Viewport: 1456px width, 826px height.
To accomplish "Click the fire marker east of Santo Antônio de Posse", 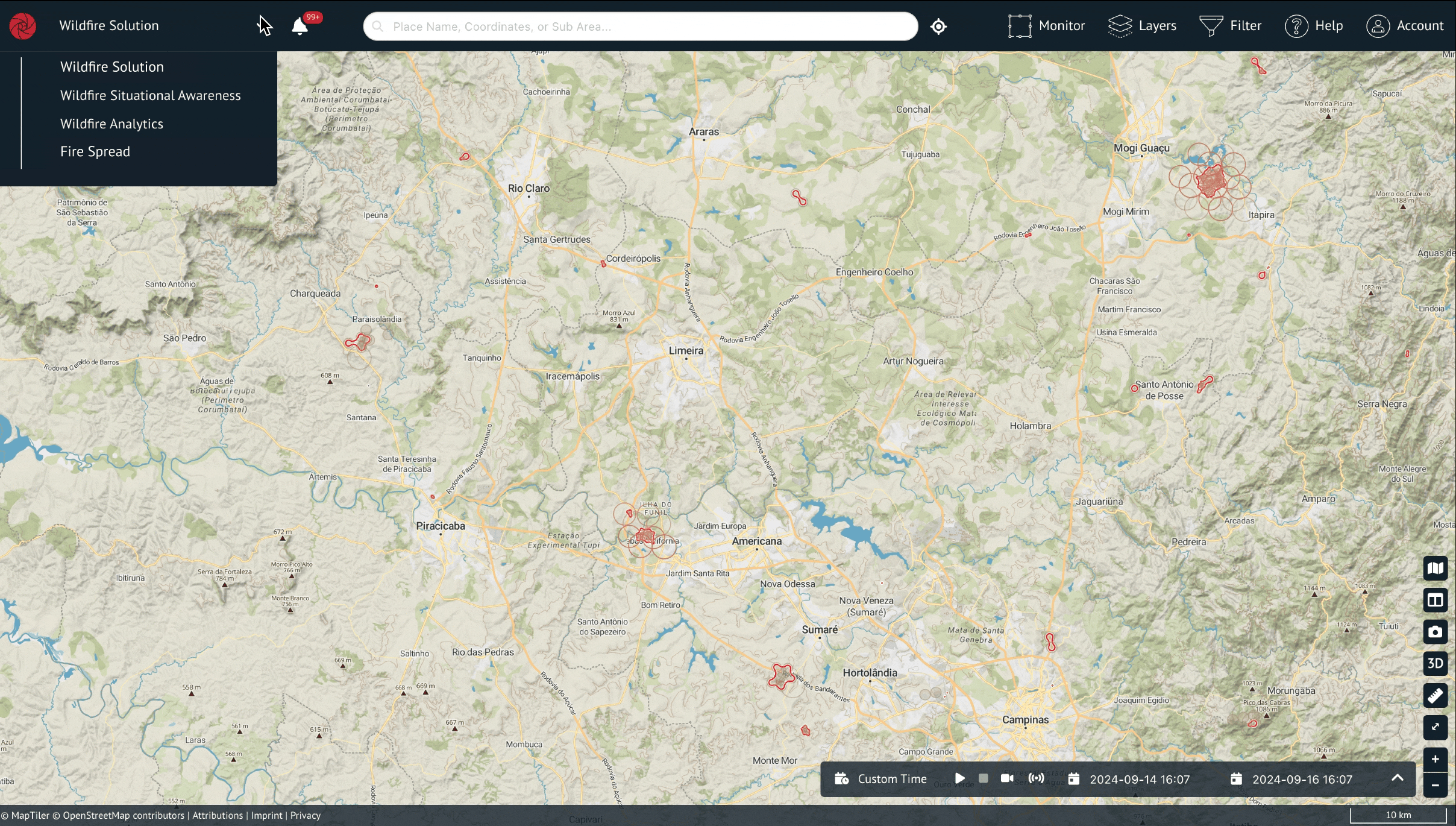I will pyautogui.click(x=1205, y=383).
